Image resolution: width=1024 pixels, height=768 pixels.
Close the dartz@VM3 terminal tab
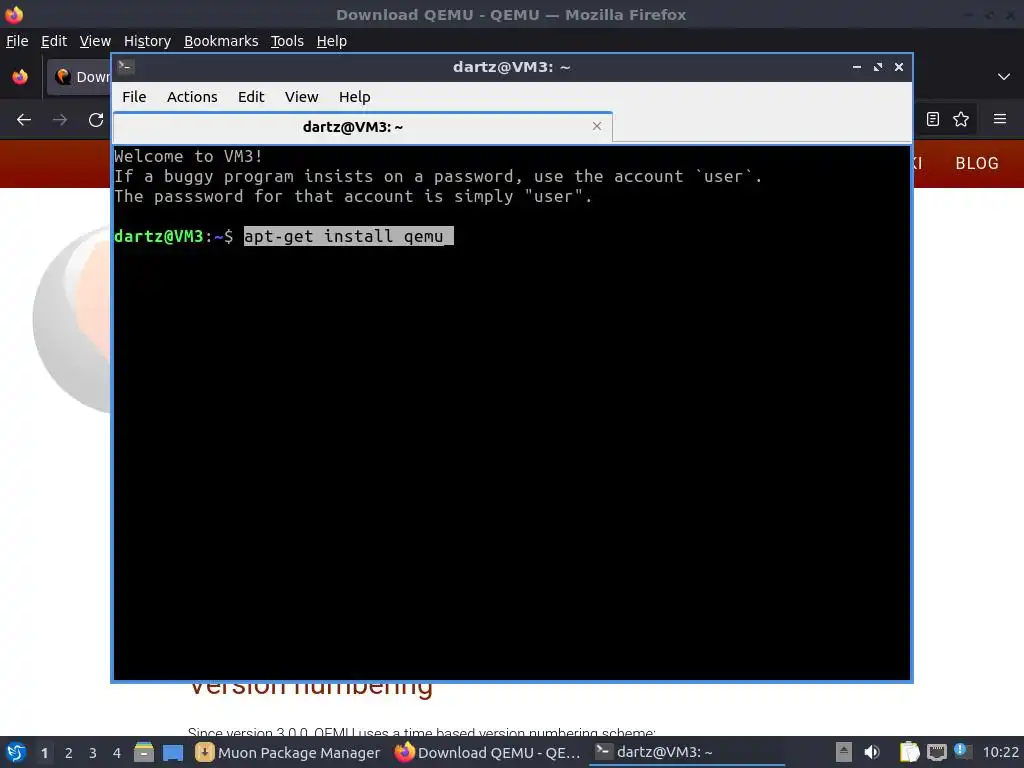coord(596,126)
